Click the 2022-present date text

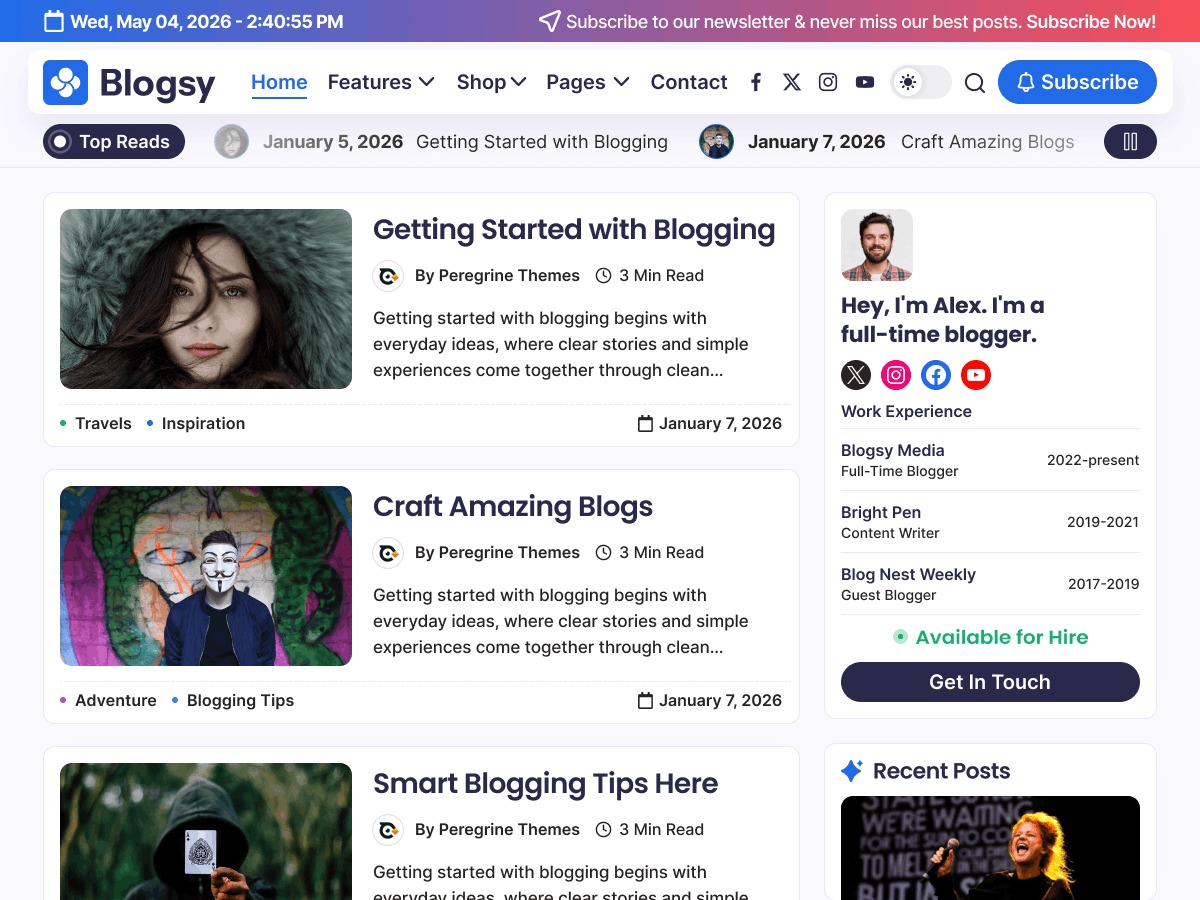tap(1093, 460)
